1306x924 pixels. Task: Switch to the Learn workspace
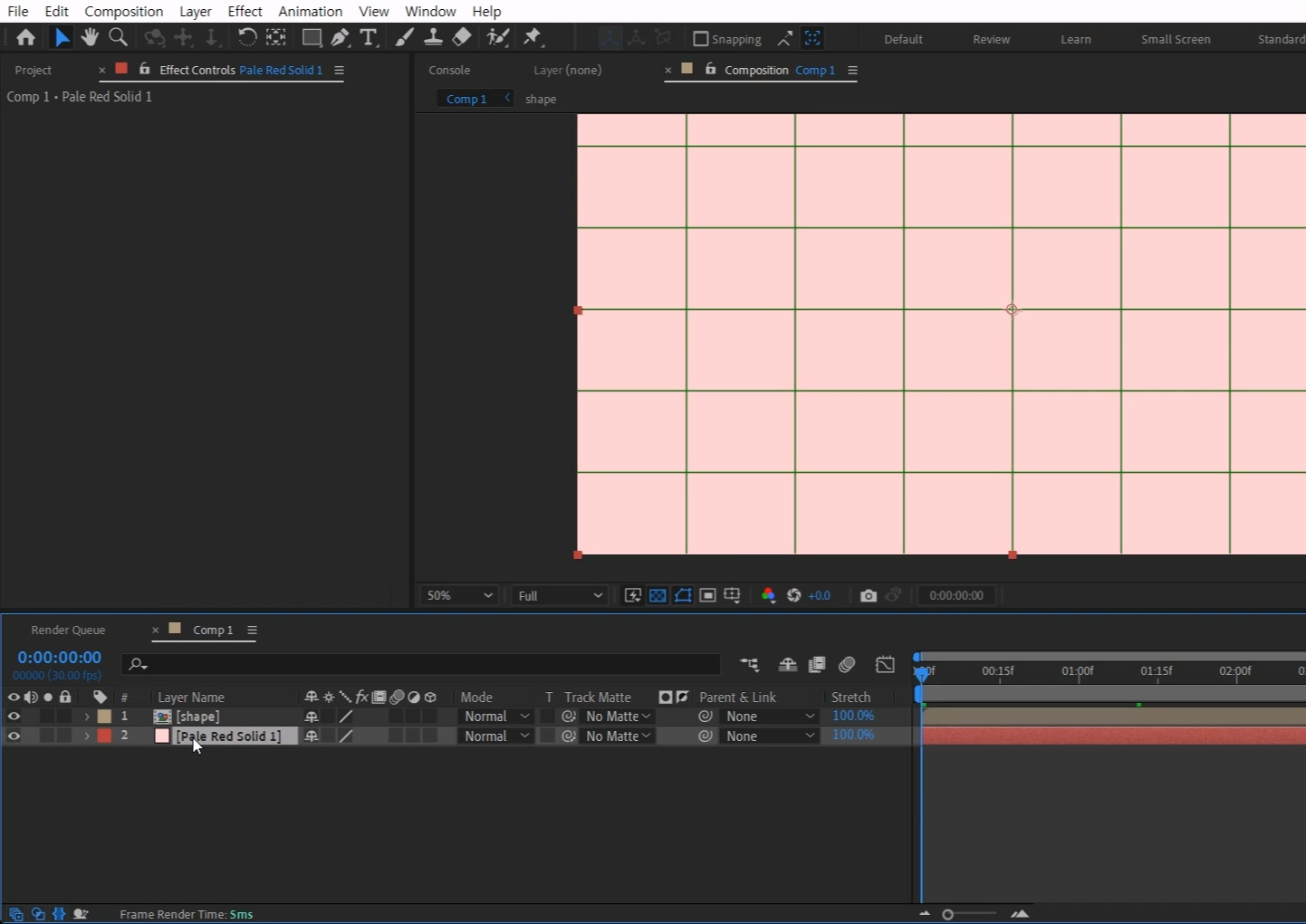(1076, 39)
